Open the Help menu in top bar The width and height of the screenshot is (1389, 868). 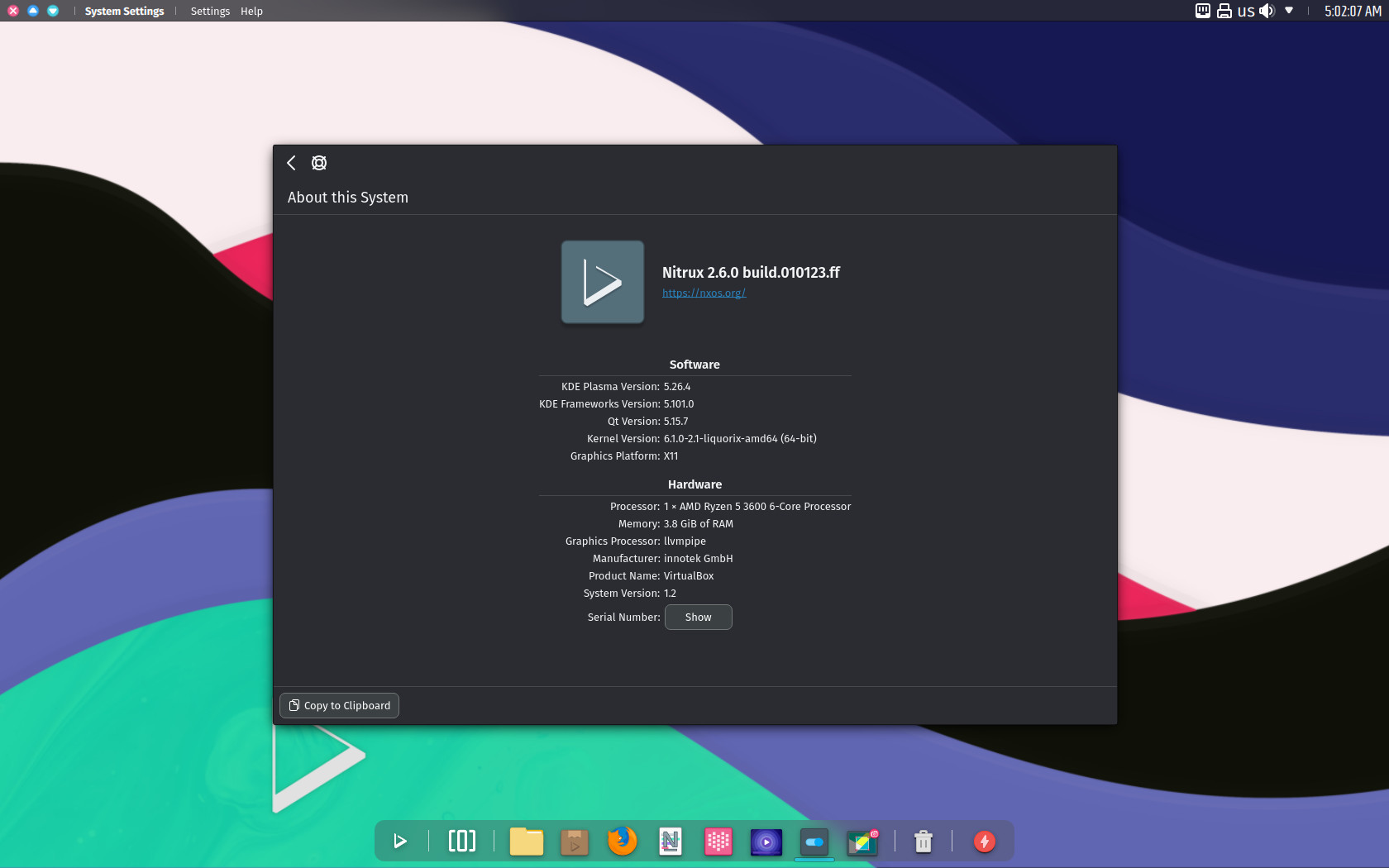[x=251, y=11]
